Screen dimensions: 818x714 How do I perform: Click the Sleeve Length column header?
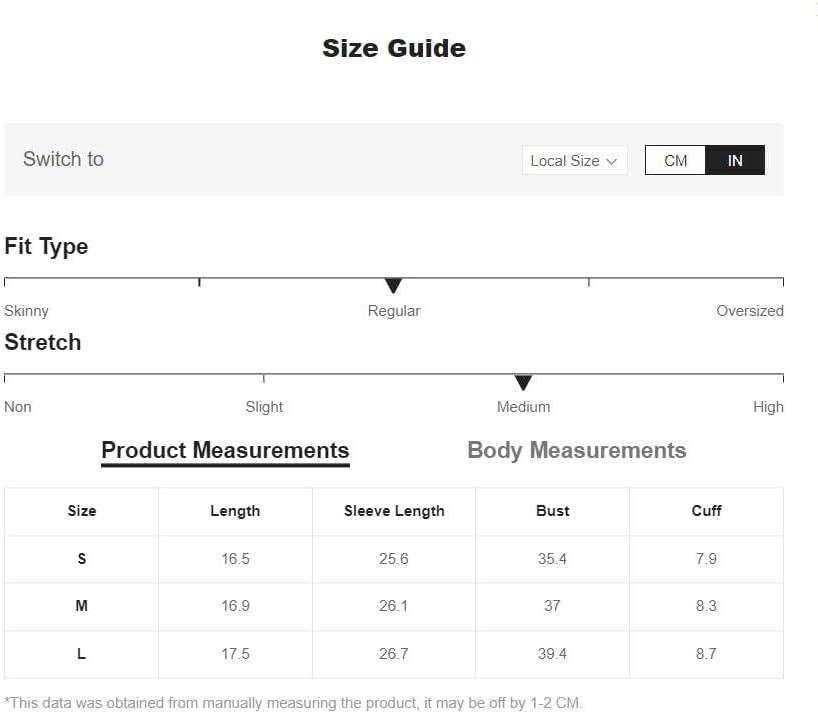pos(394,511)
